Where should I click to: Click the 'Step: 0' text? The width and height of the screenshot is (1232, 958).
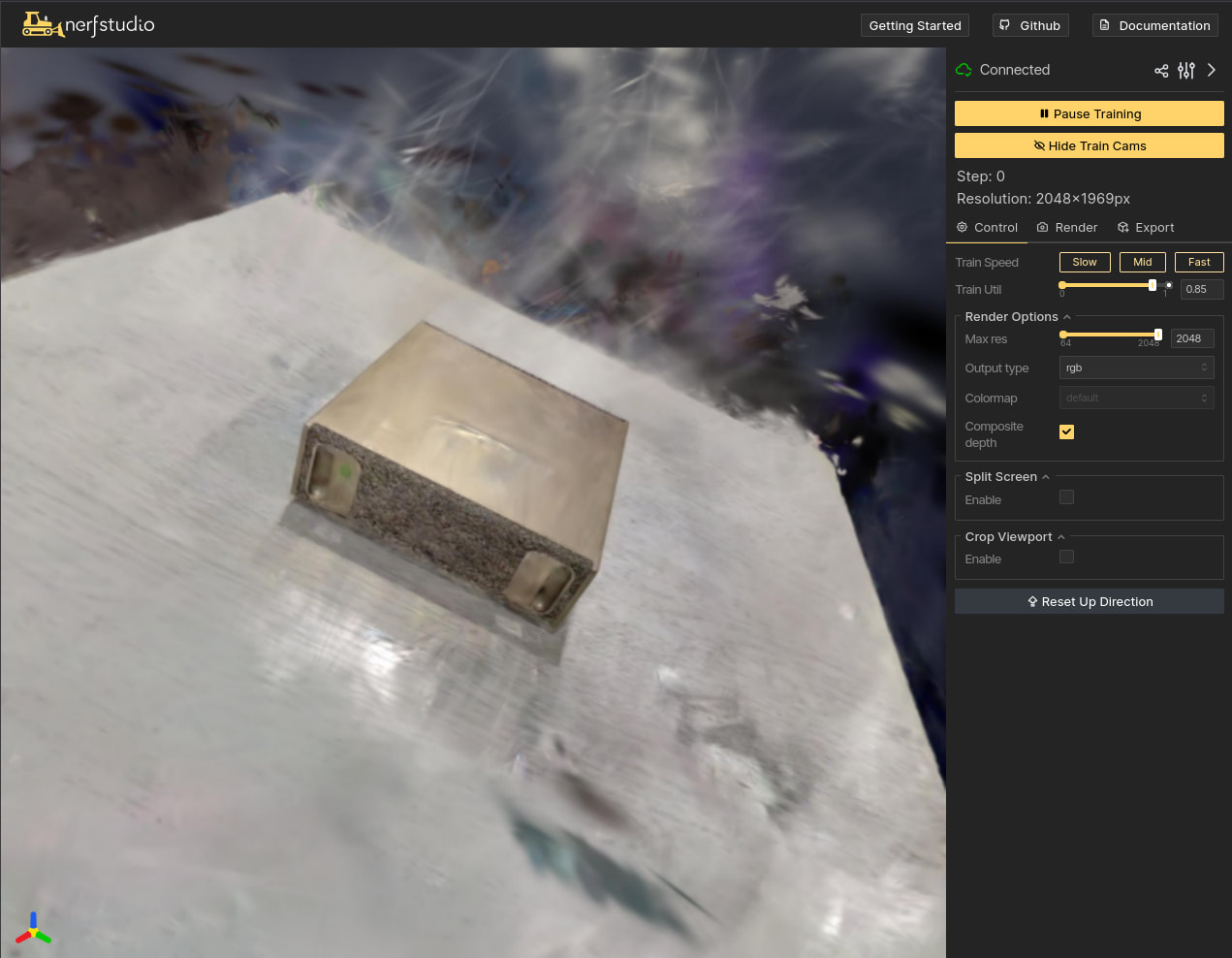click(981, 176)
